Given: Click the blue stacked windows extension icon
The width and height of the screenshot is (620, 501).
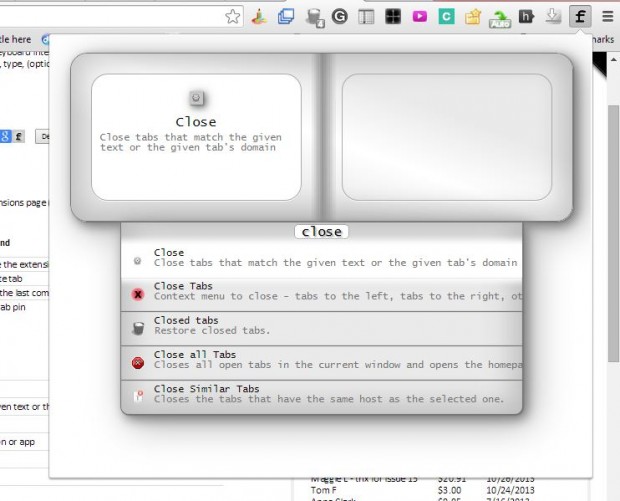Looking at the screenshot, I should pyautogui.click(x=286, y=16).
